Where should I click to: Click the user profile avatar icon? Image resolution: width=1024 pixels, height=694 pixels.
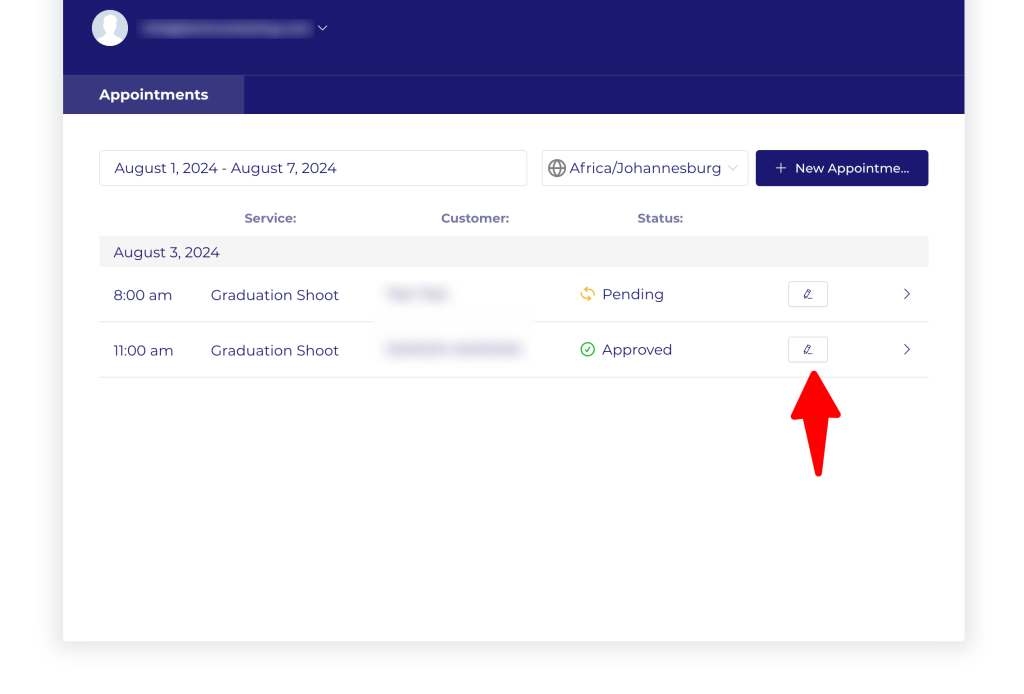pos(110,28)
